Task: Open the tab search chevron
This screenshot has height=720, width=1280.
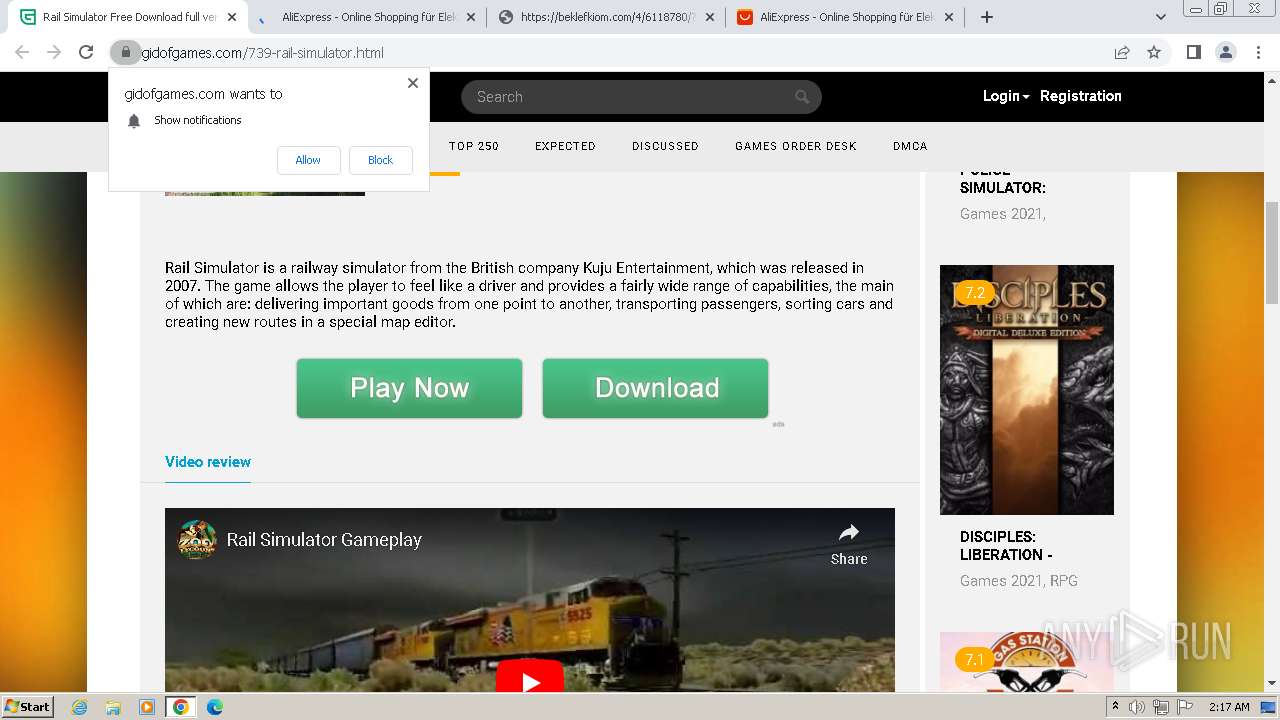Action: [1161, 17]
